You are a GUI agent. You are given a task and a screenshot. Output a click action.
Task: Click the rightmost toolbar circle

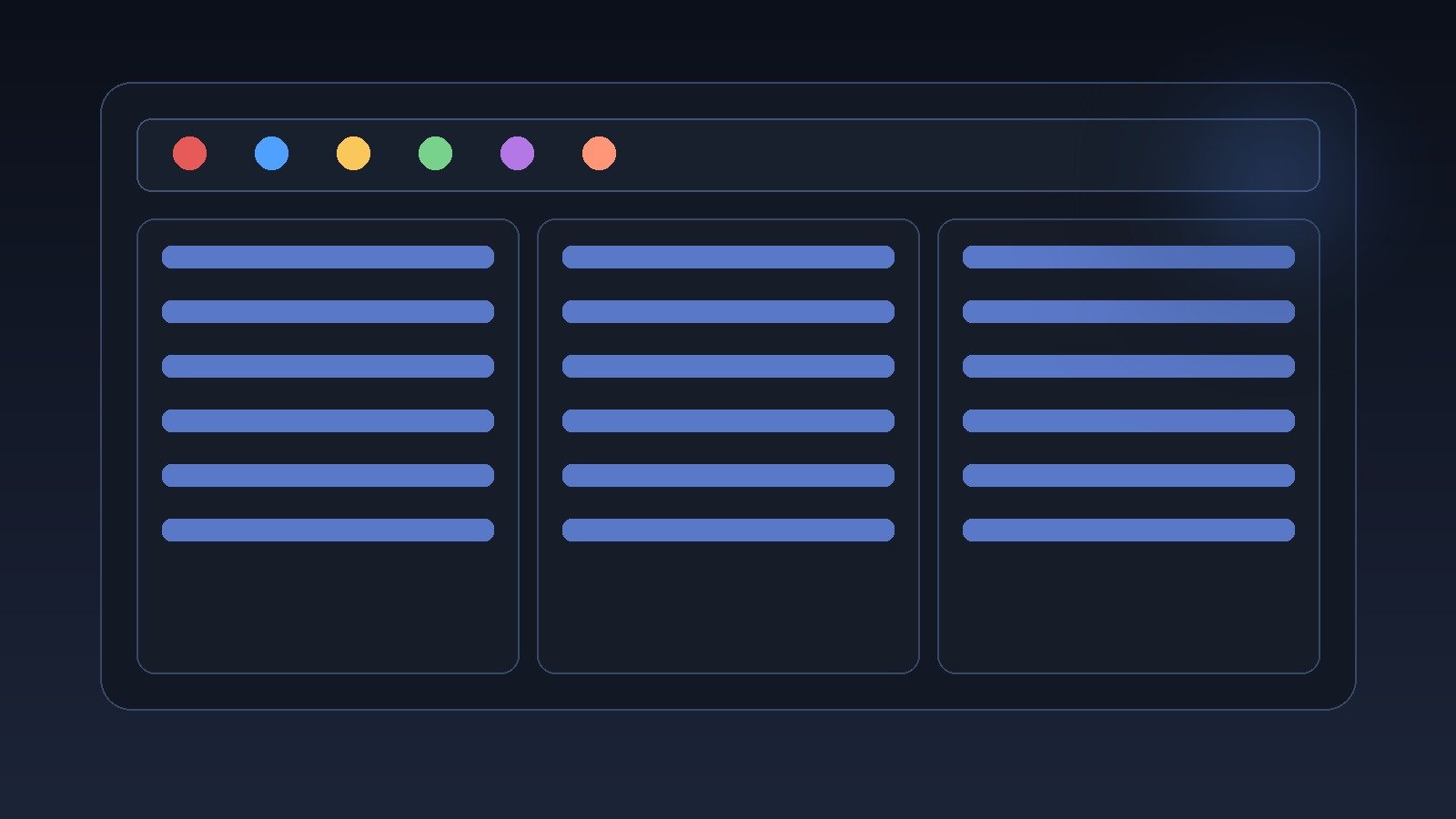pos(600,154)
